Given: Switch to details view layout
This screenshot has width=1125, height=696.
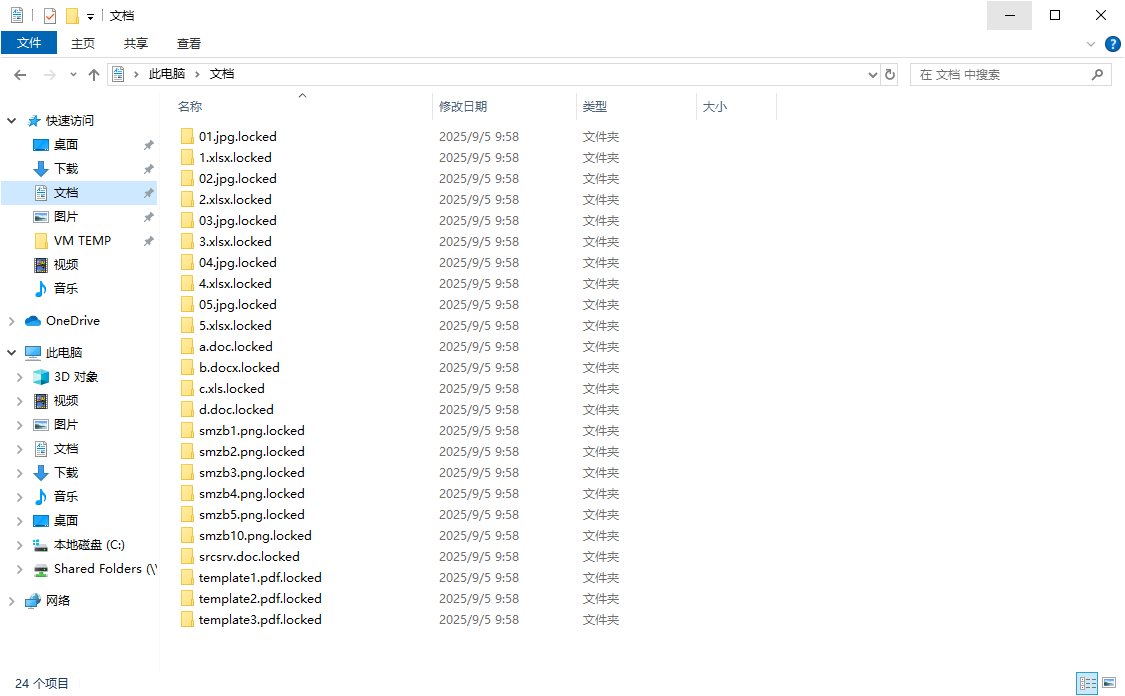Looking at the screenshot, I should 1087,683.
